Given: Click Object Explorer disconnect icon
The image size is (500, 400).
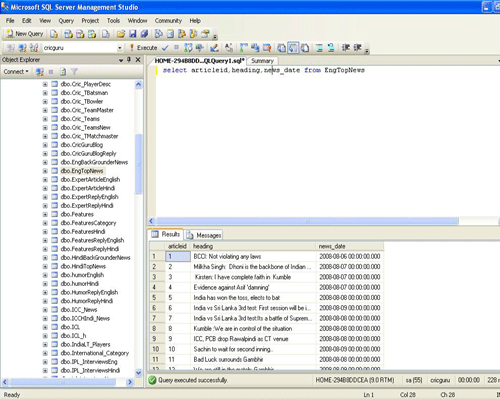Looking at the screenshot, I should 40,72.
